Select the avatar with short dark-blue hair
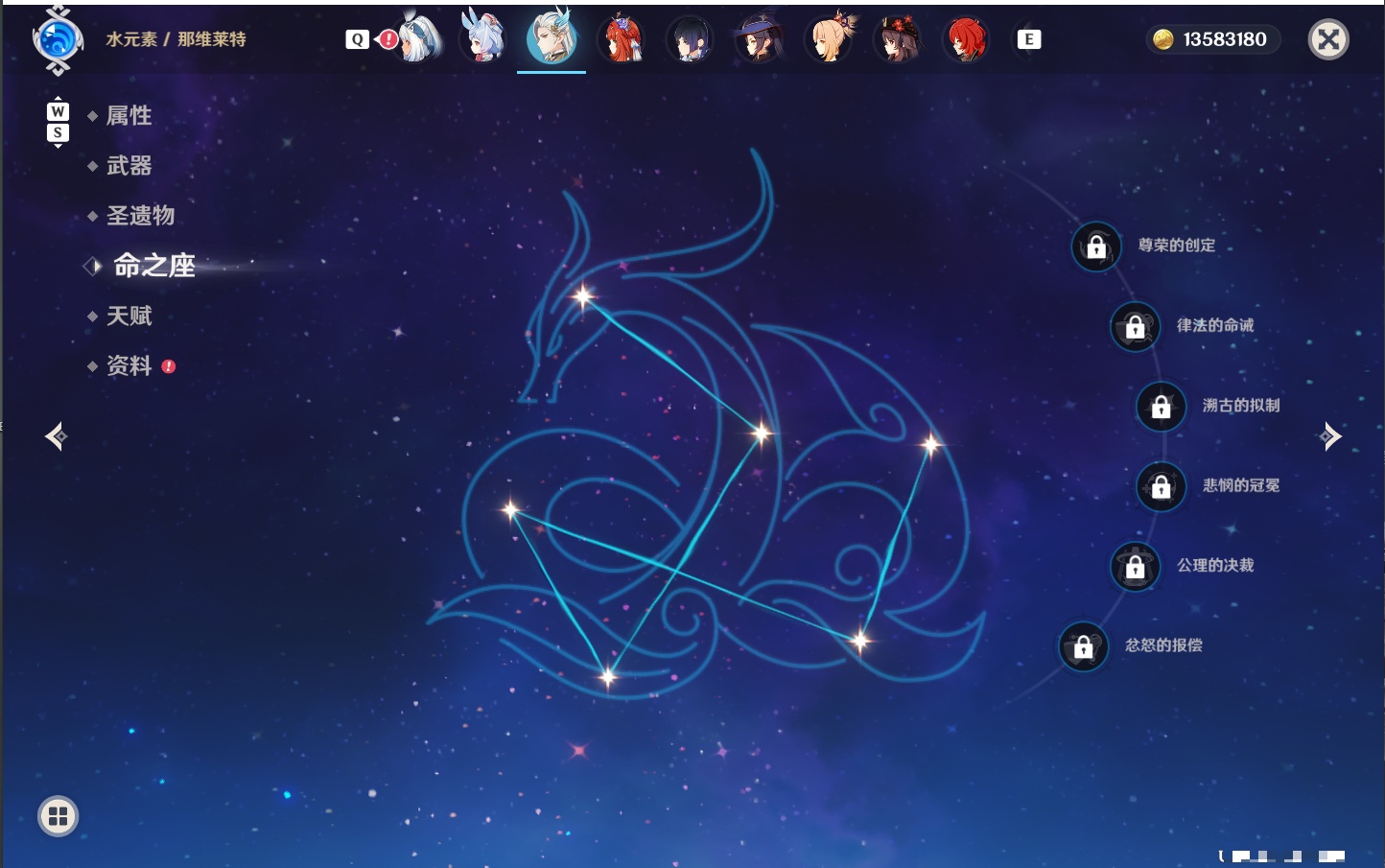The width and height of the screenshot is (1385, 868). 690,39
